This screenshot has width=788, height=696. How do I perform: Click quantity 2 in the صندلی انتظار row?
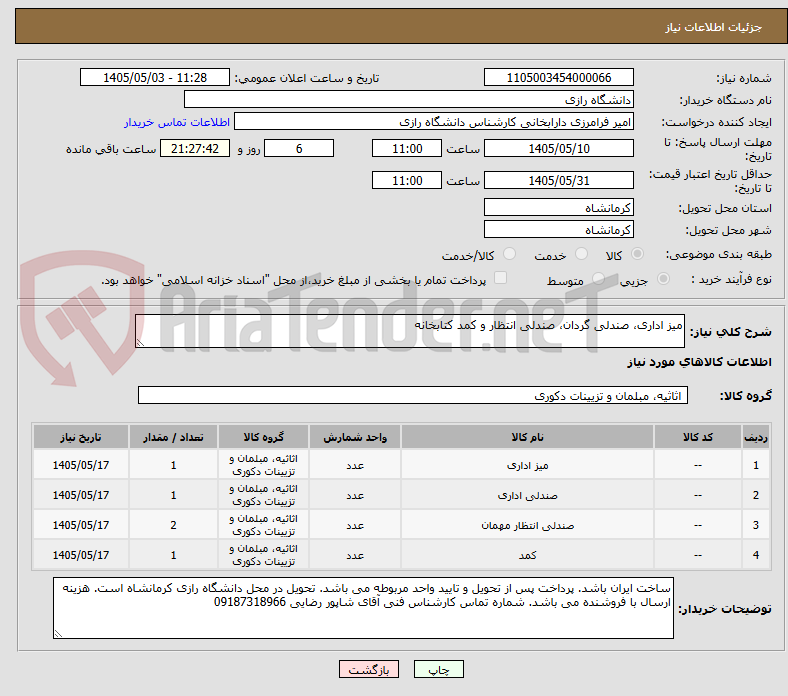coord(173,526)
